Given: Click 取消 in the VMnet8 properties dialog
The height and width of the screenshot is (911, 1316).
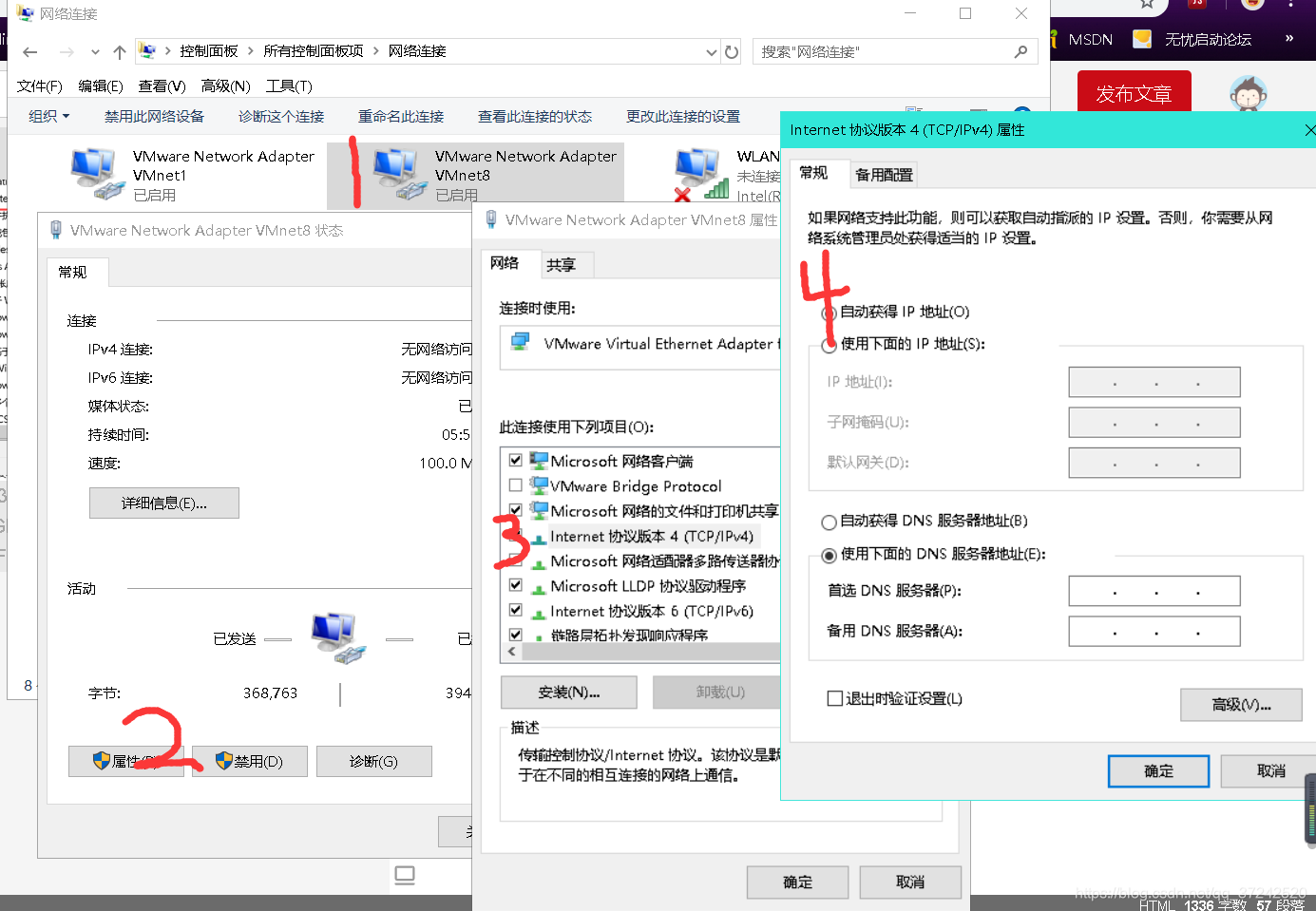Looking at the screenshot, I should click(x=910, y=883).
